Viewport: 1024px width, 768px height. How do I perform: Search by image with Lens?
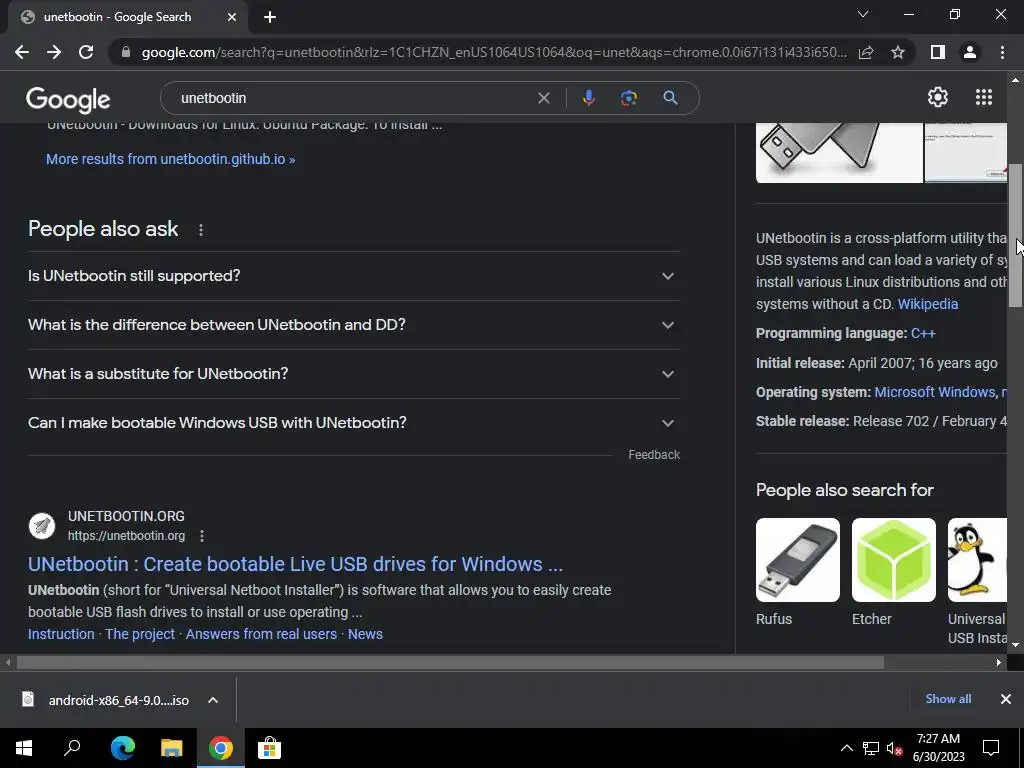629,98
